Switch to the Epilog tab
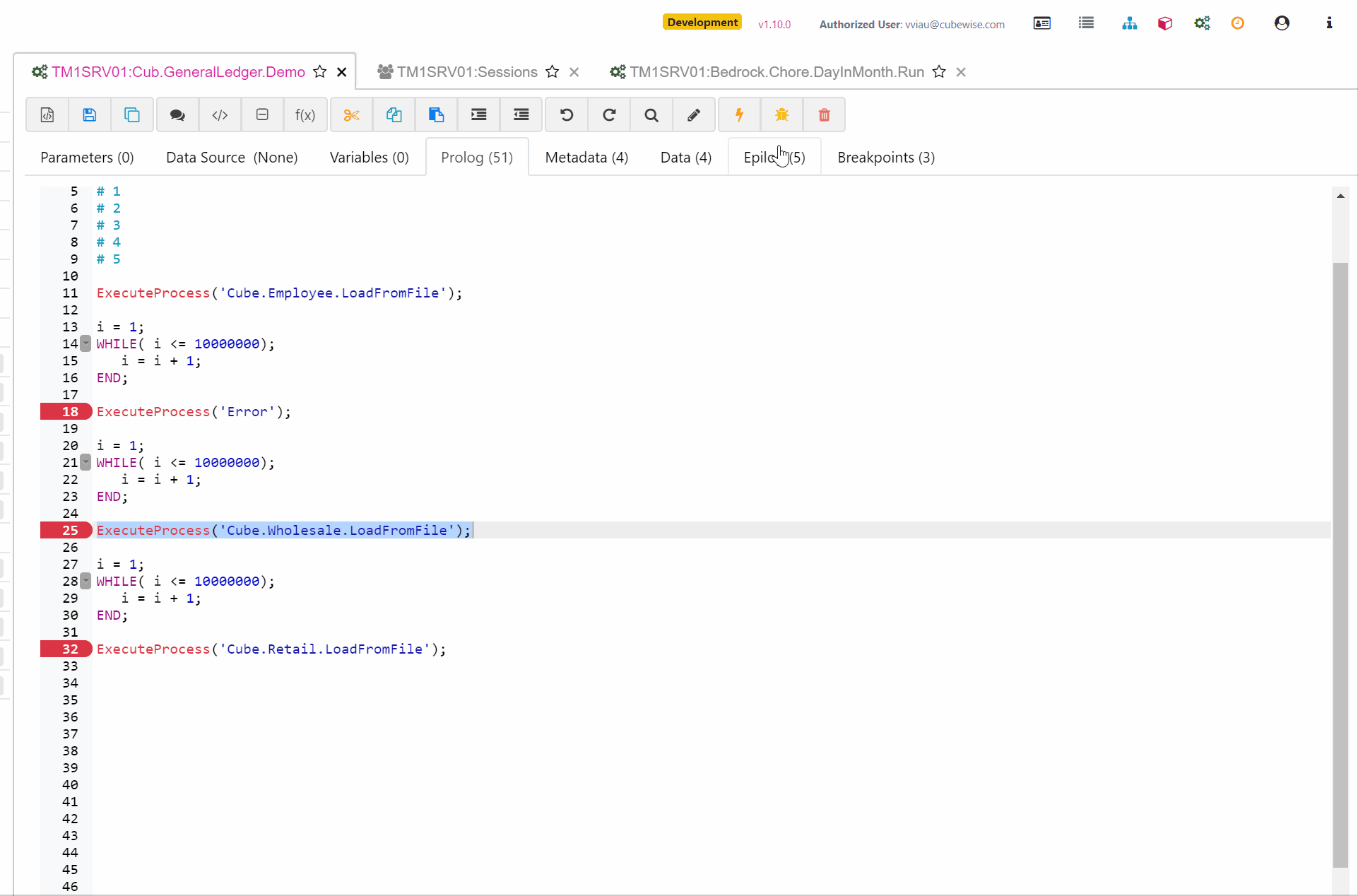This screenshot has width=1358, height=896. (774, 157)
